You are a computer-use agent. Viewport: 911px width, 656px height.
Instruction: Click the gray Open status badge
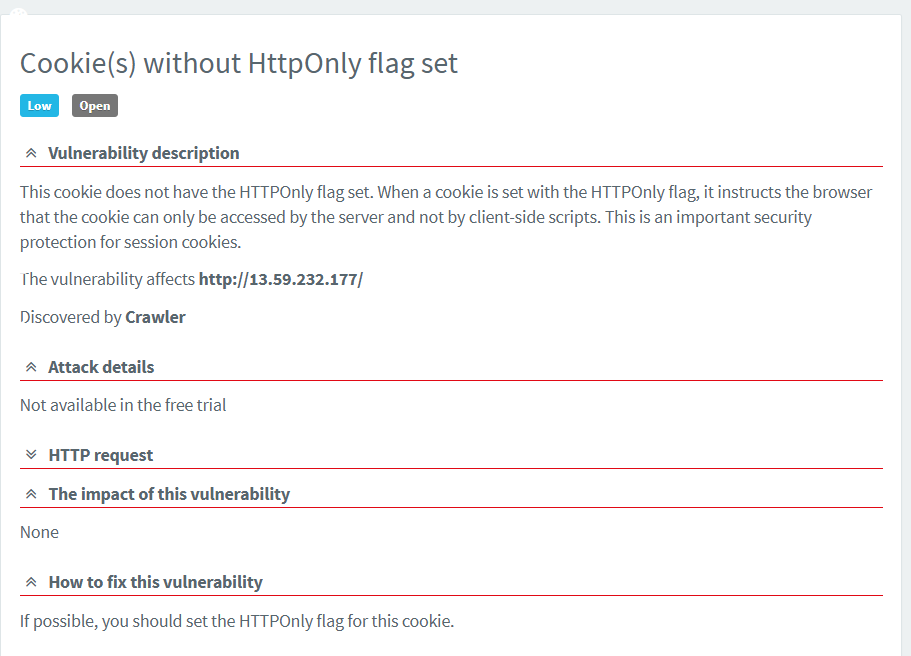coord(95,105)
